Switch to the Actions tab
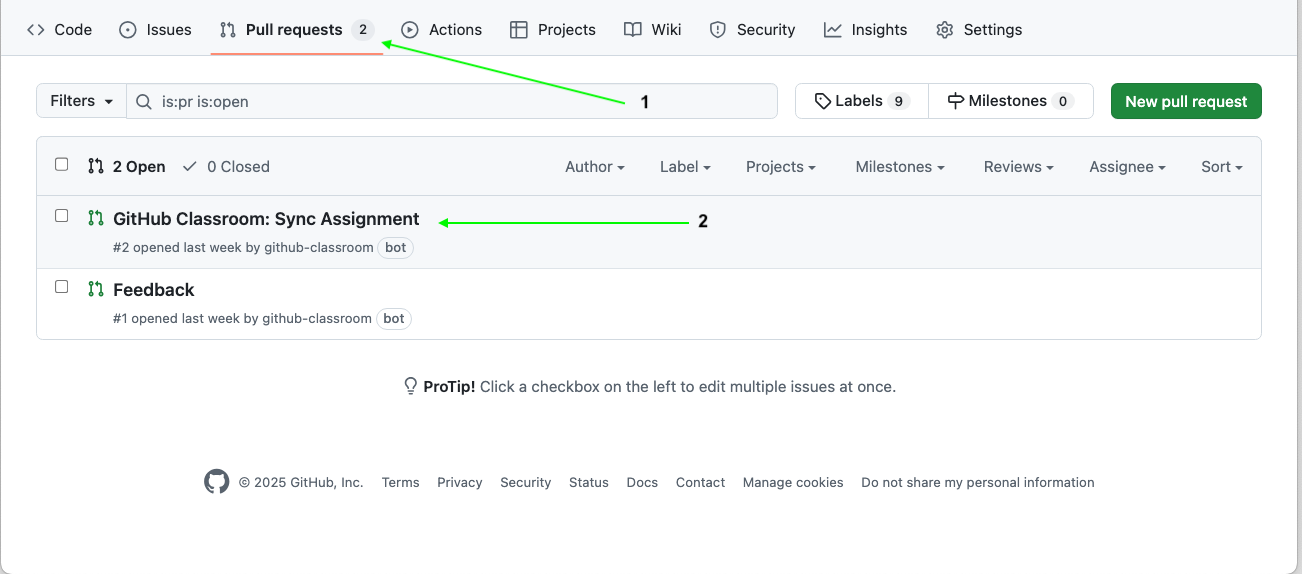This screenshot has width=1302, height=574. coord(441,30)
